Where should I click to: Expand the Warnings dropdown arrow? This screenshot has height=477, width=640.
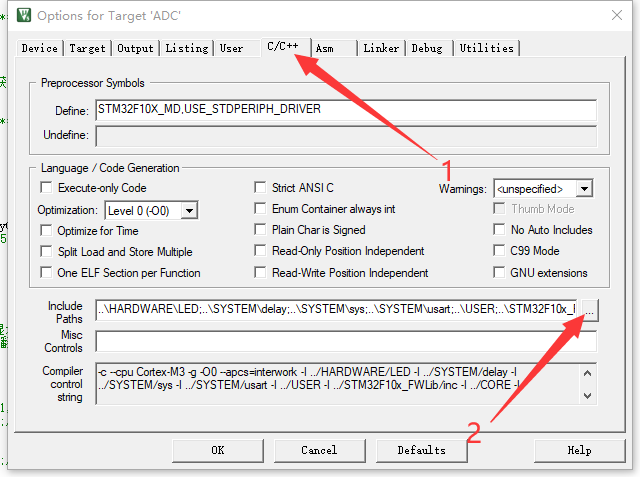584,189
